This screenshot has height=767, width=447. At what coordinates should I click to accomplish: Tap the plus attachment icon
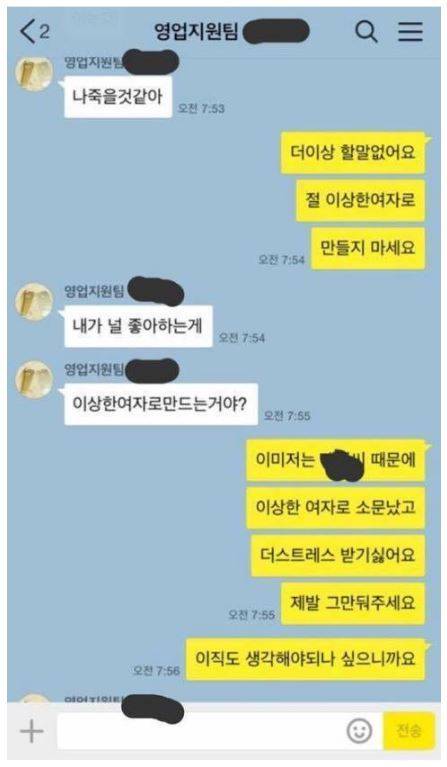(x=32, y=731)
